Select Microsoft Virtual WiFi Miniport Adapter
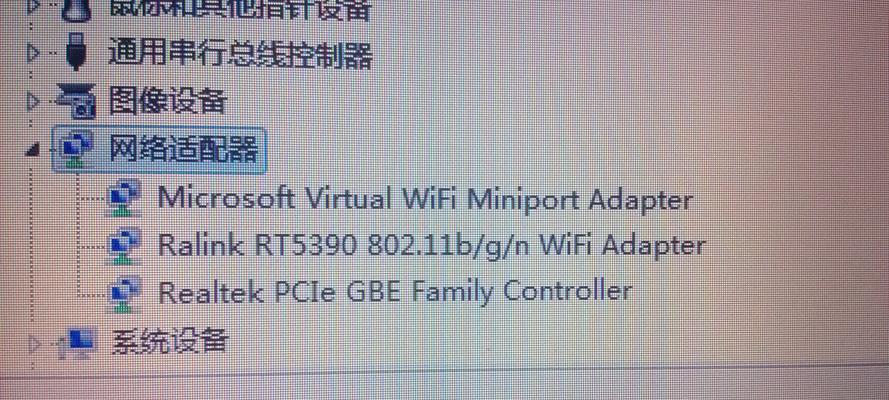The height and width of the screenshot is (400, 889). click(425, 199)
